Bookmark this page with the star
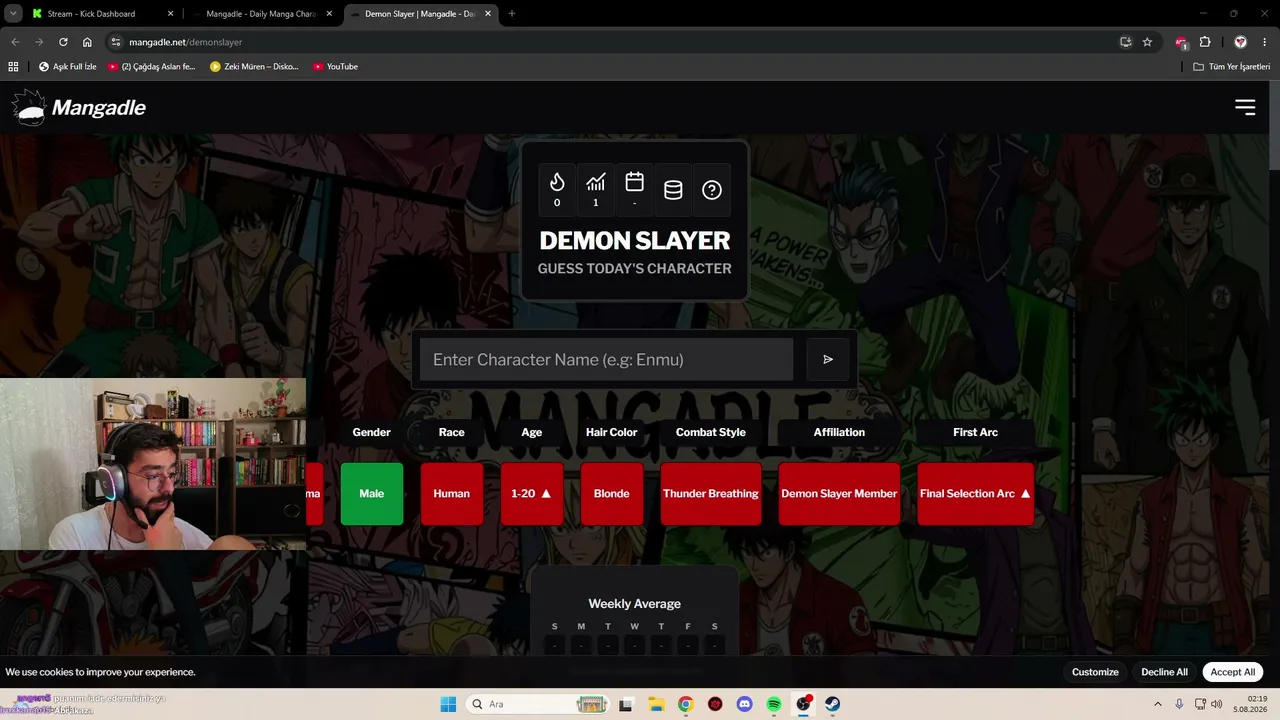This screenshot has width=1280, height=720. click(1147, 42)
